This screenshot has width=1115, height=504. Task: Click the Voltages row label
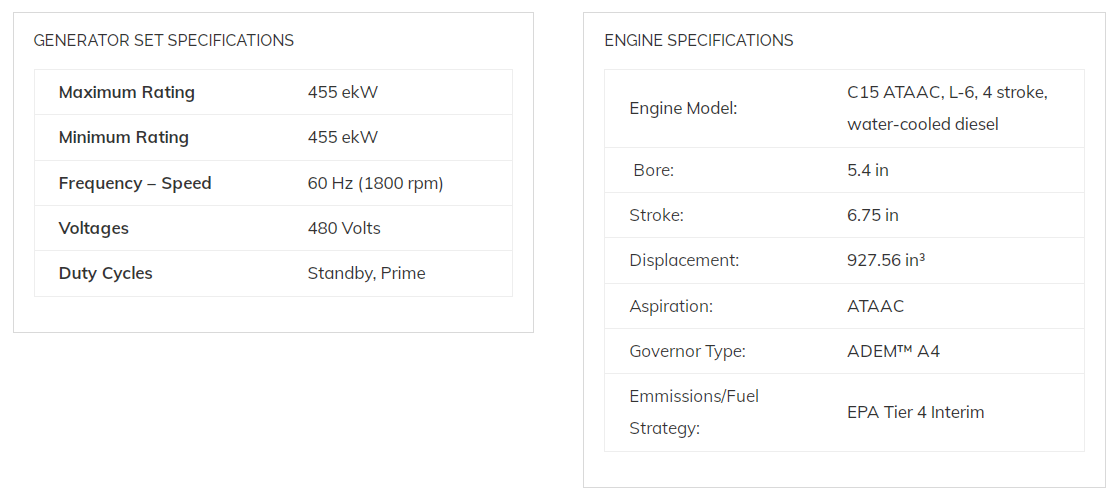click(94, 228)
